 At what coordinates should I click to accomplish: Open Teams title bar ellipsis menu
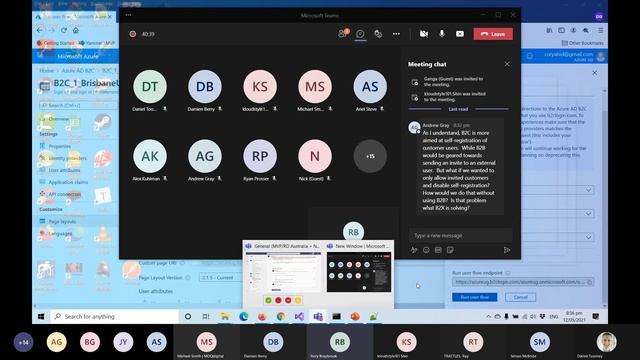[129, 15]
